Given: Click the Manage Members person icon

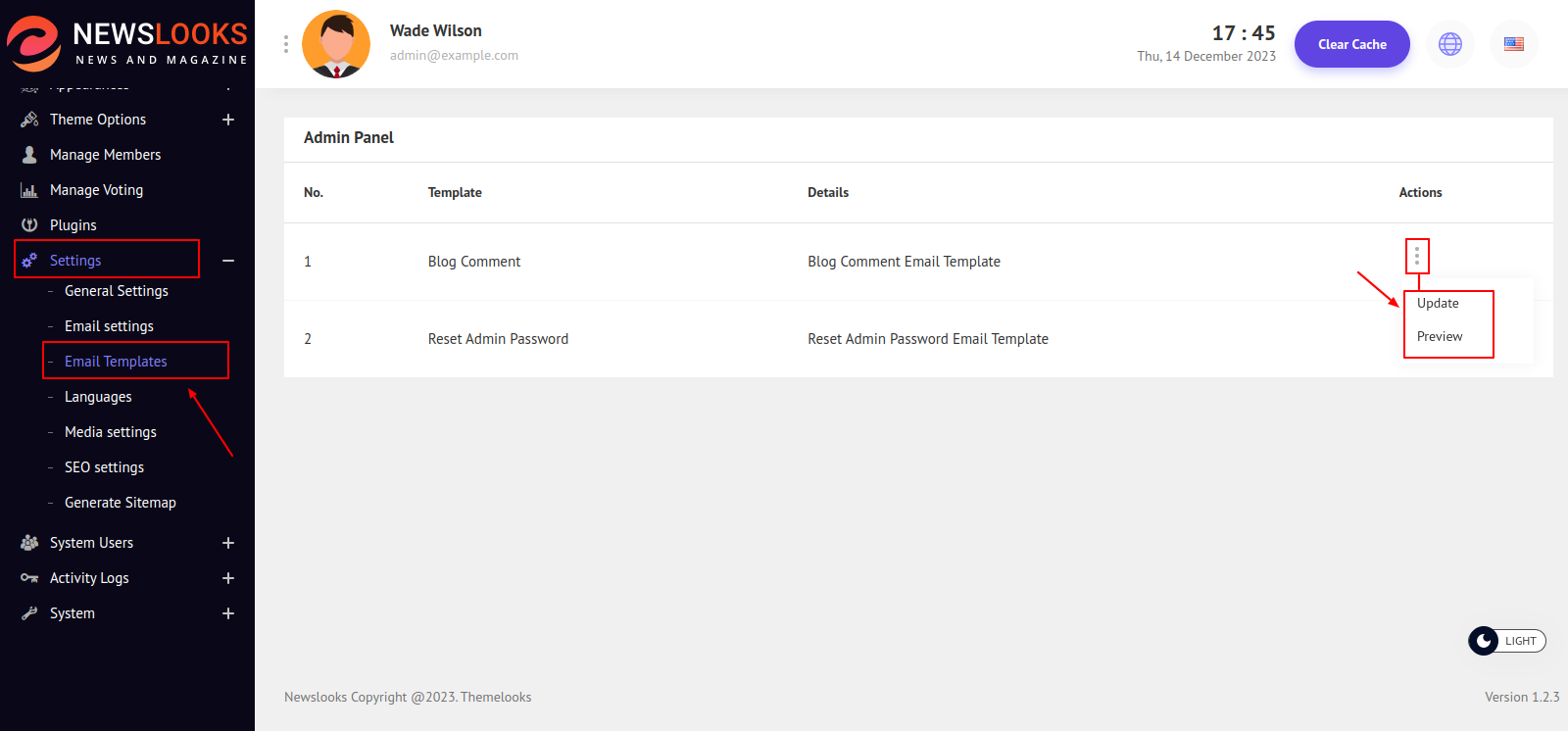Looking at the screenshot, I should point(29,155).
